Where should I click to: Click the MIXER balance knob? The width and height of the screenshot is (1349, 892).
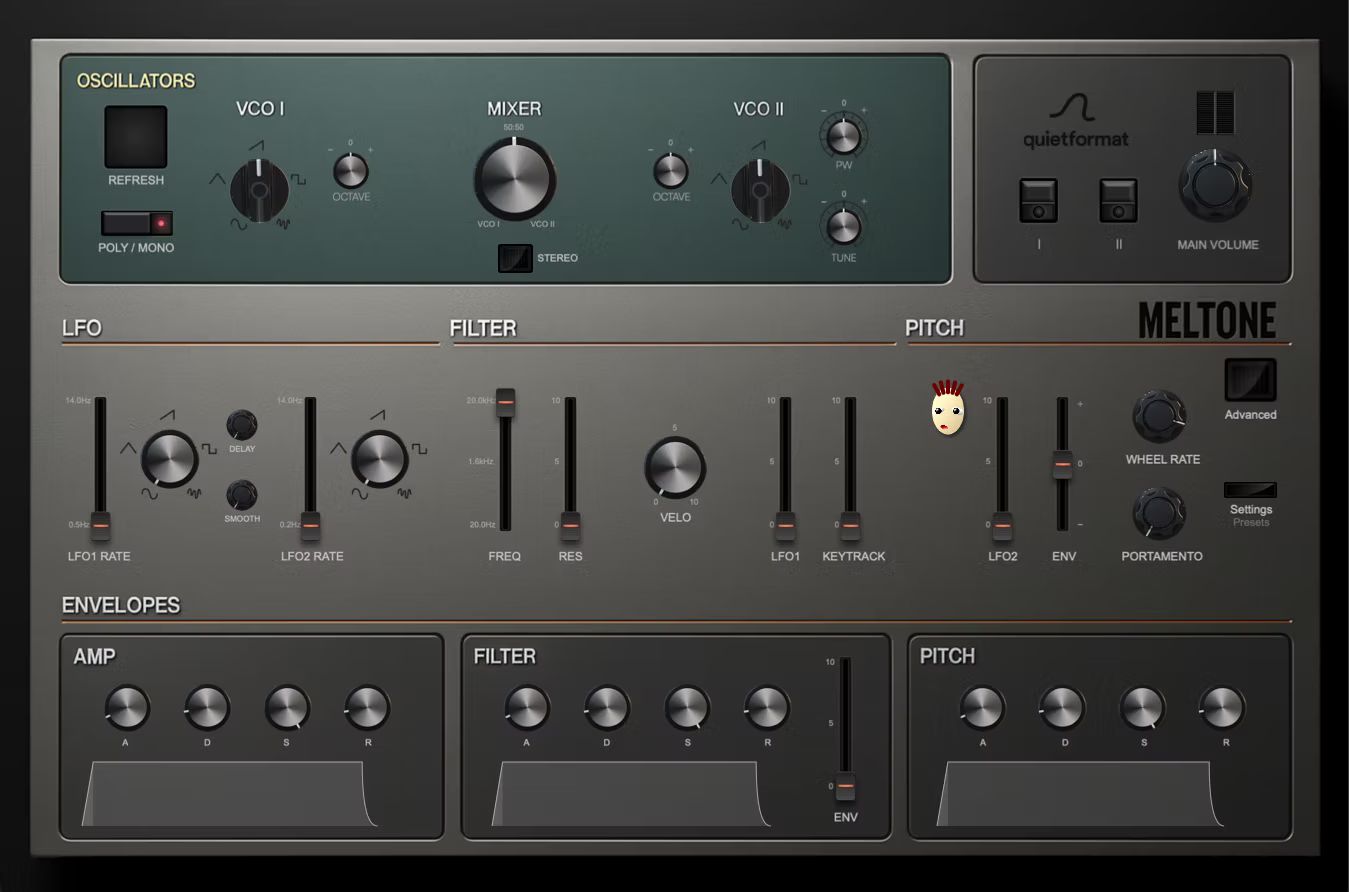tap(514, 178)
